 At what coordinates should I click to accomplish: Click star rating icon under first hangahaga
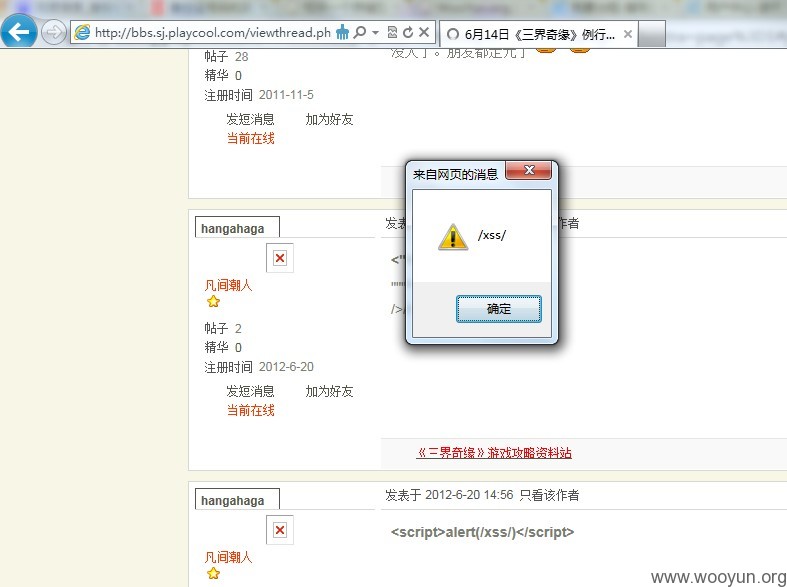click(213, 301)
